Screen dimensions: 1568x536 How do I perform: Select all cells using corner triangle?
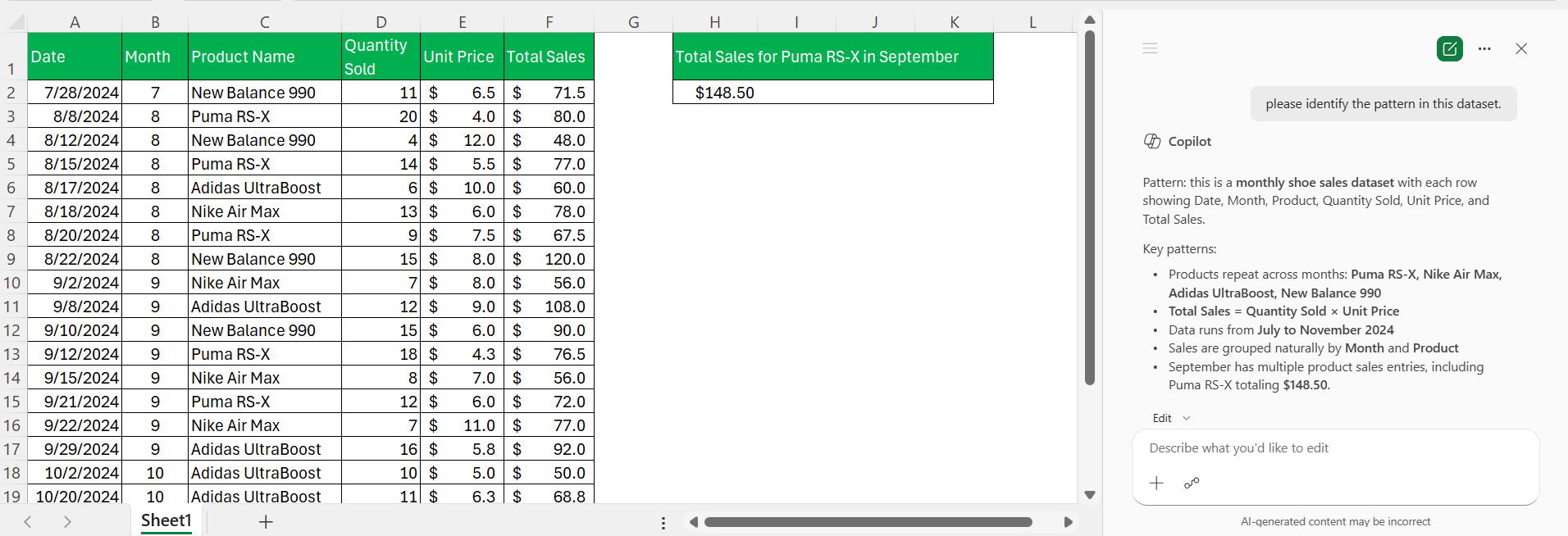point(16,22)
